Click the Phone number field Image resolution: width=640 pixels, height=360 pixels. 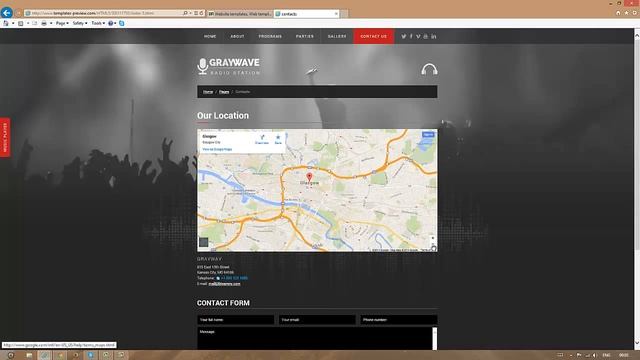tap(399, 320)
